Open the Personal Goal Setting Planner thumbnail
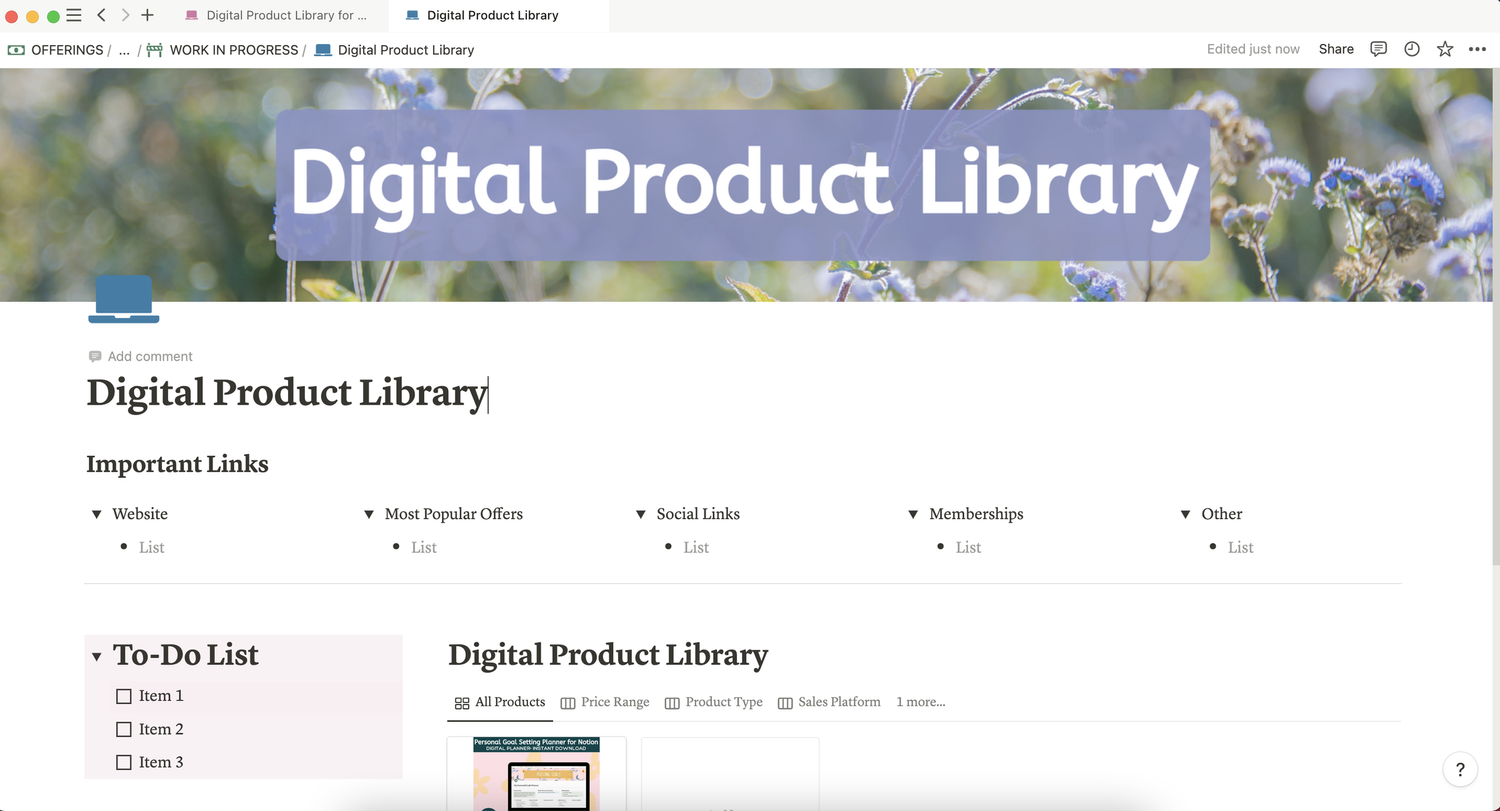 pyautogui.click(x=536, y=775)
